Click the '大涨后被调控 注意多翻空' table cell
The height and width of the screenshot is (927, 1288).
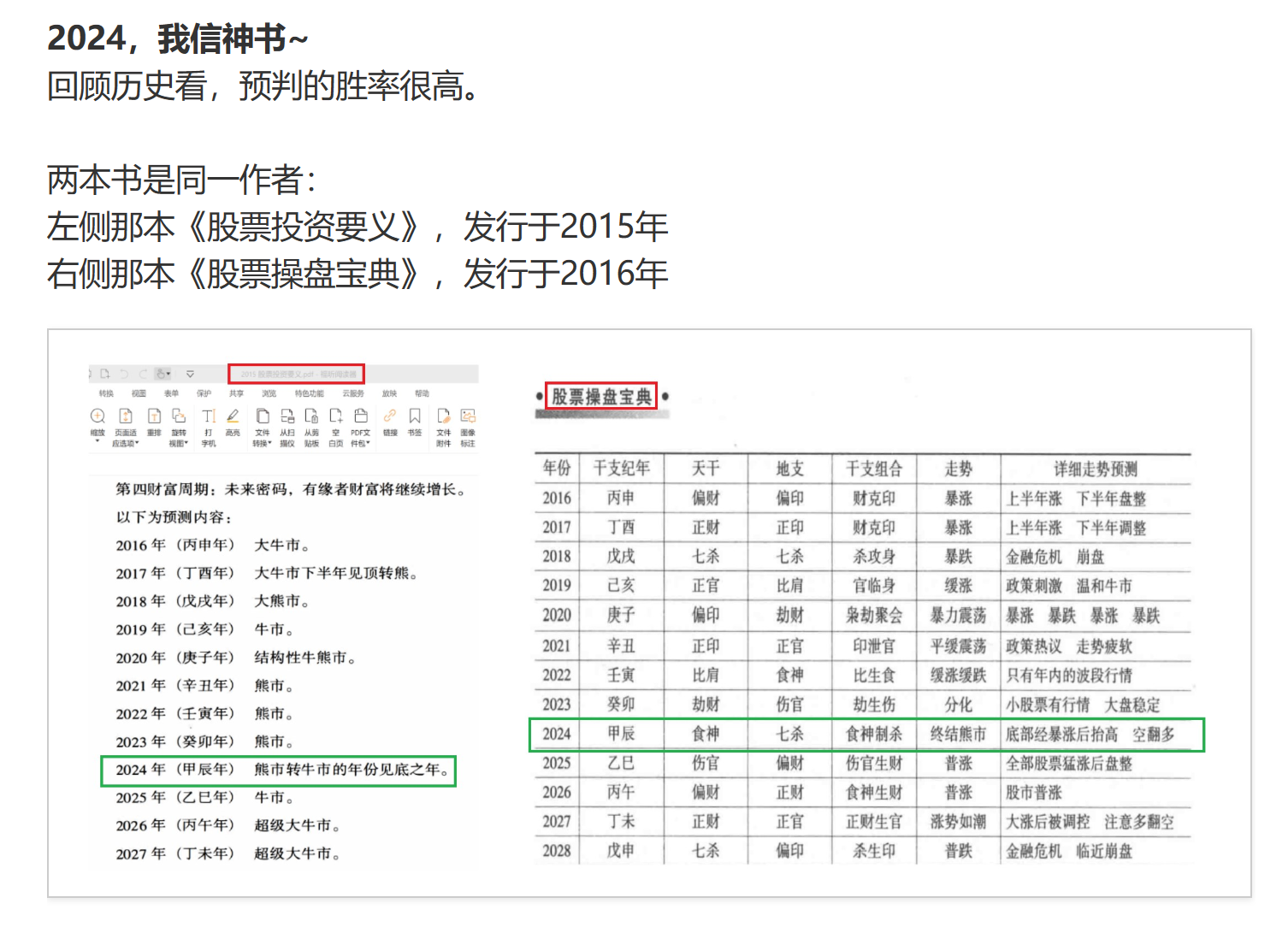1090,822
